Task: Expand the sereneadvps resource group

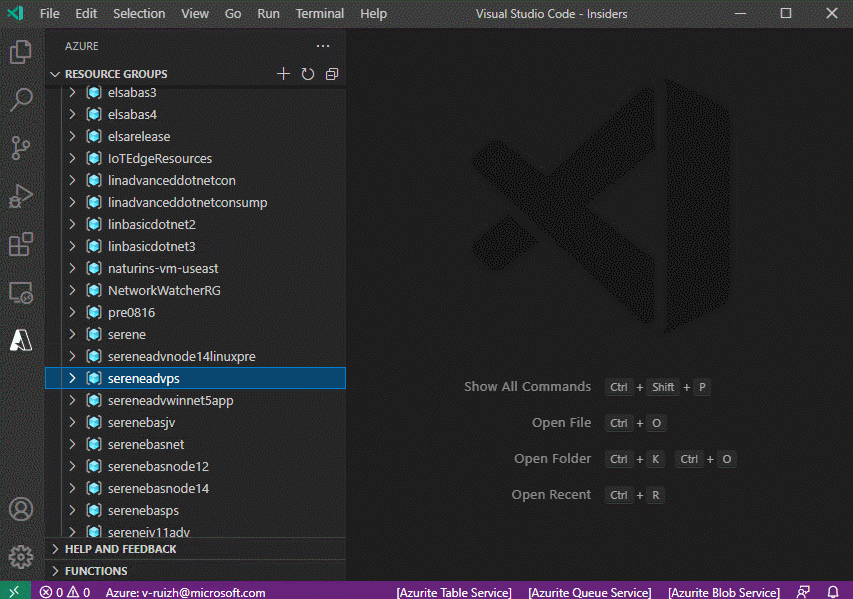Action: 72,378
